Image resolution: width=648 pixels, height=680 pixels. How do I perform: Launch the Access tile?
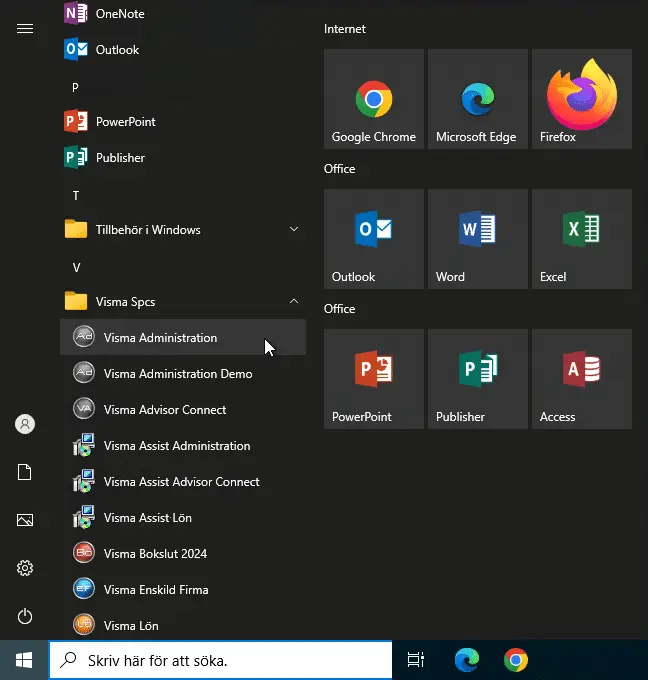(582, 379)
